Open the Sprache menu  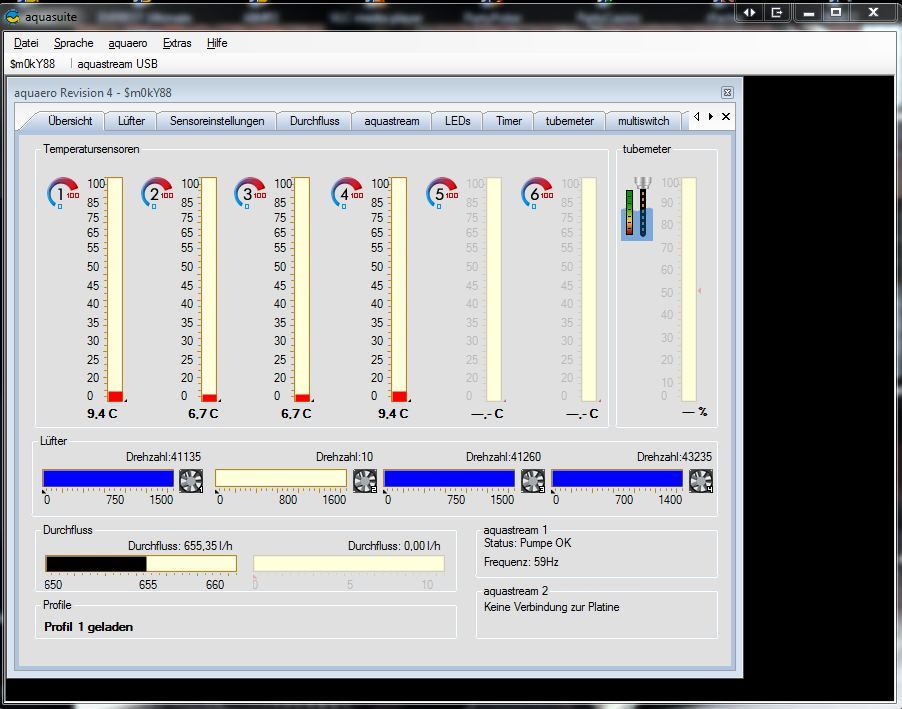pyautogui.click(x=74, y=43)
